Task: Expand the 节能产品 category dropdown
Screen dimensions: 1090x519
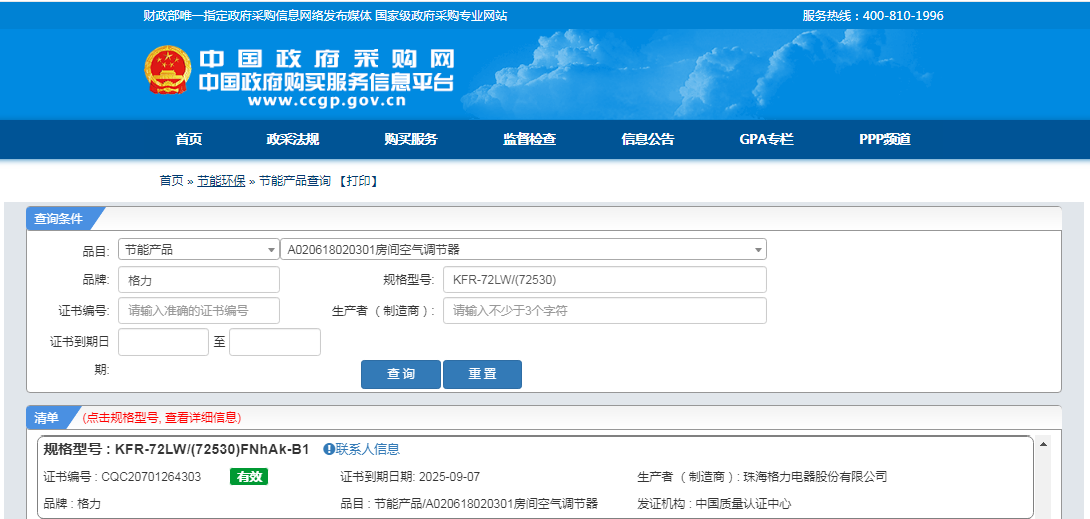Action: click(199, 249)
